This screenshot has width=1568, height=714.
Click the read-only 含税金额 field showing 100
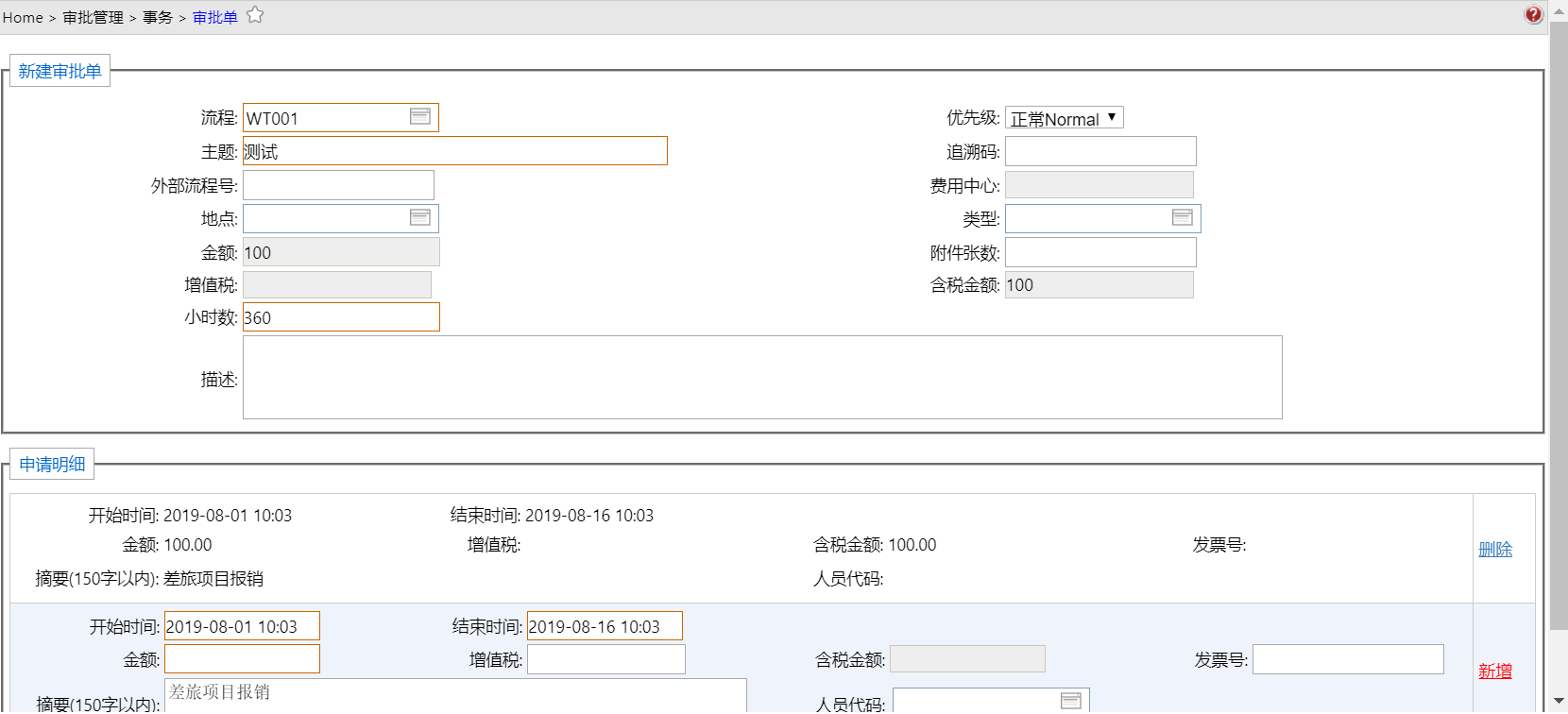pos(1099,285)
